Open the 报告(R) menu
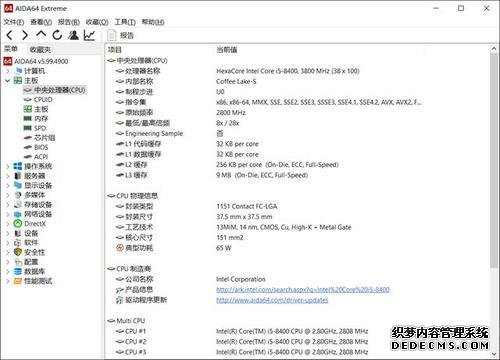The height and width of the screenshot is (360, 500). [x=69, y=22]
